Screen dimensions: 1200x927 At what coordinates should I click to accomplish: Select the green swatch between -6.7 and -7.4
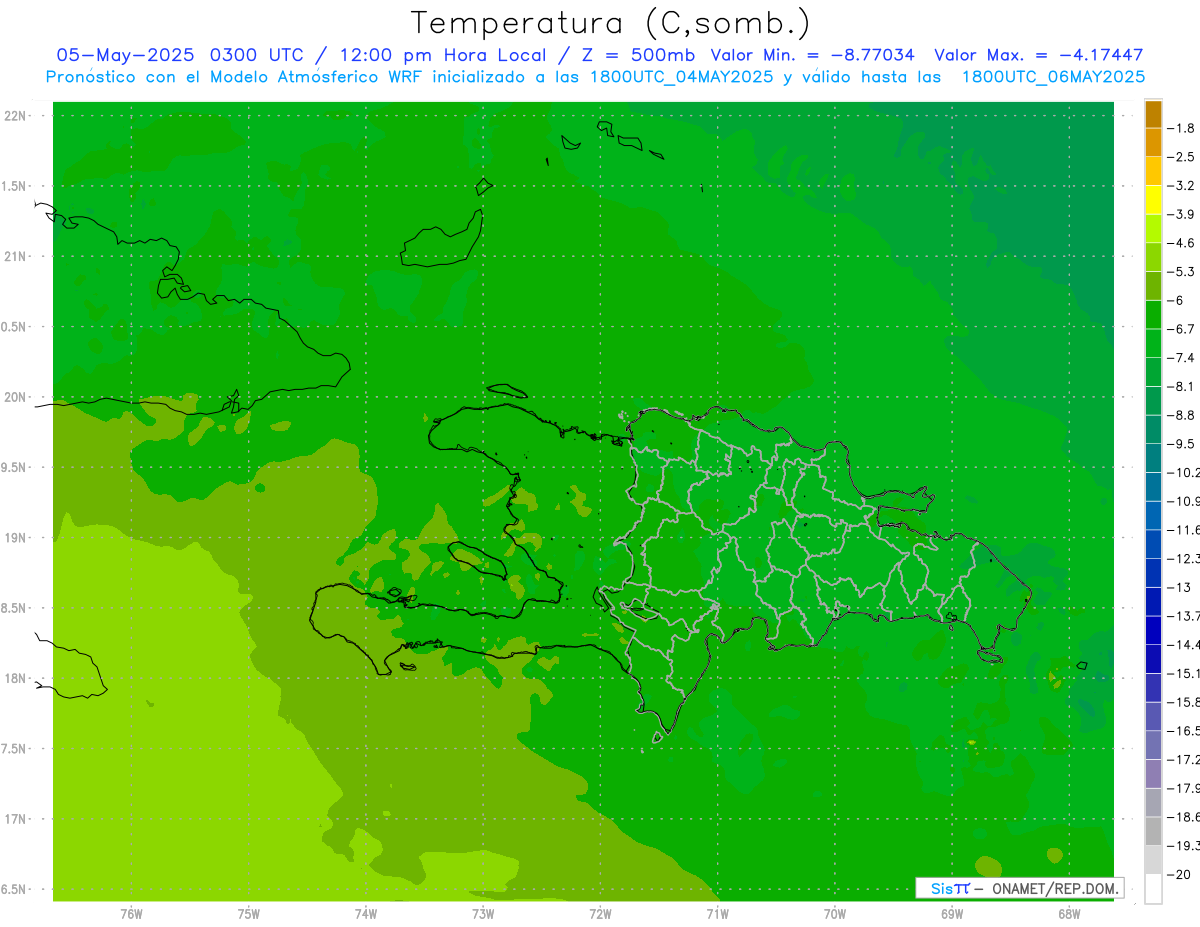pyautogui.click(x=1153, y=343)
